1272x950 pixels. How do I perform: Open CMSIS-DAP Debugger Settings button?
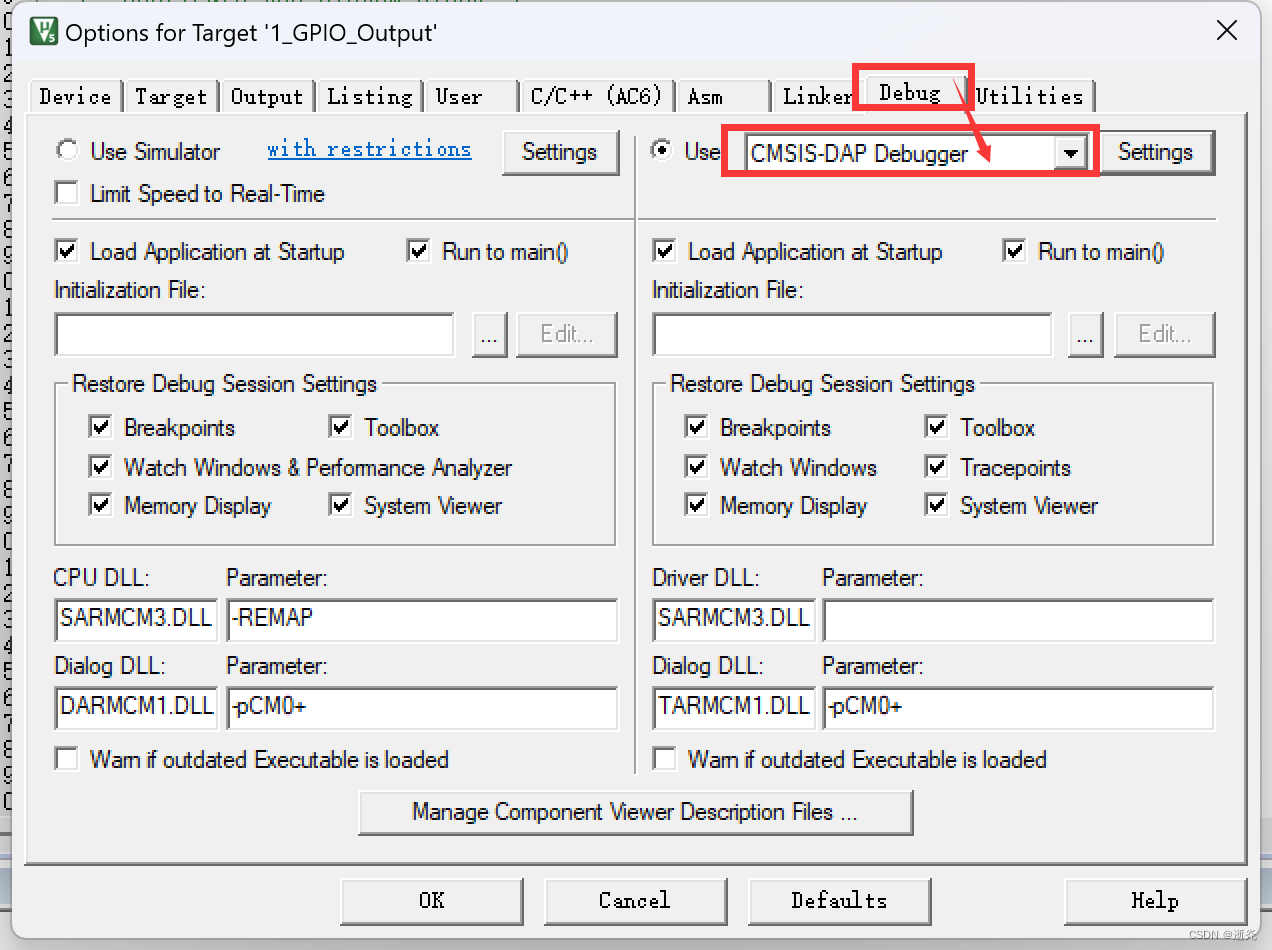point(1155,152)
